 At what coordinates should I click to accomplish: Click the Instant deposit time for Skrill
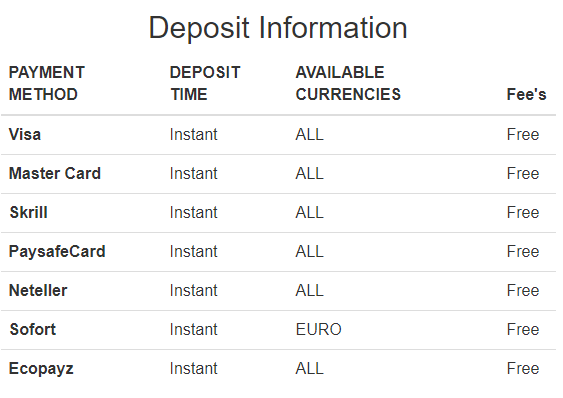[x=194, y=212]
